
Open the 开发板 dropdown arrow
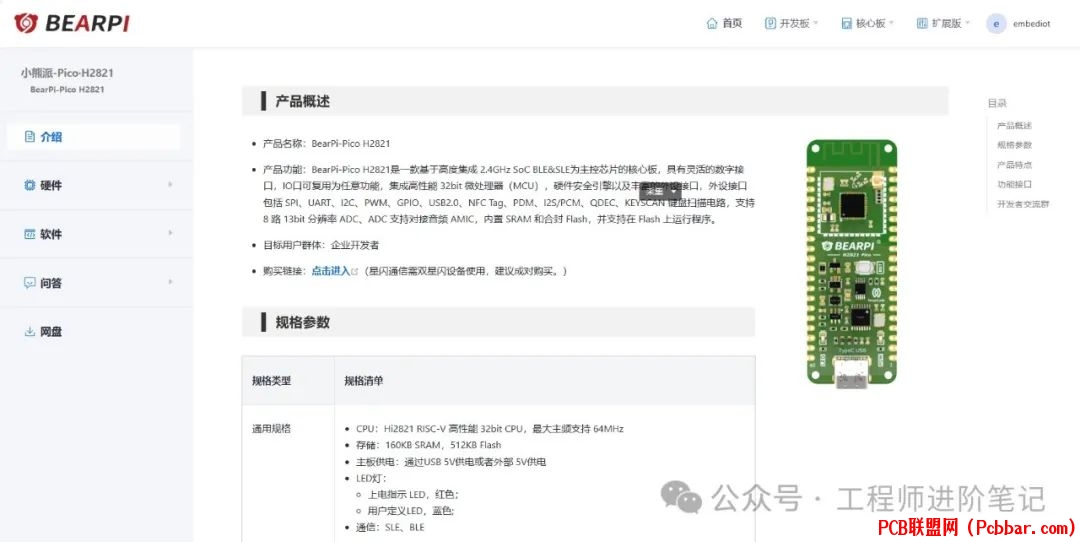point(816,23)
